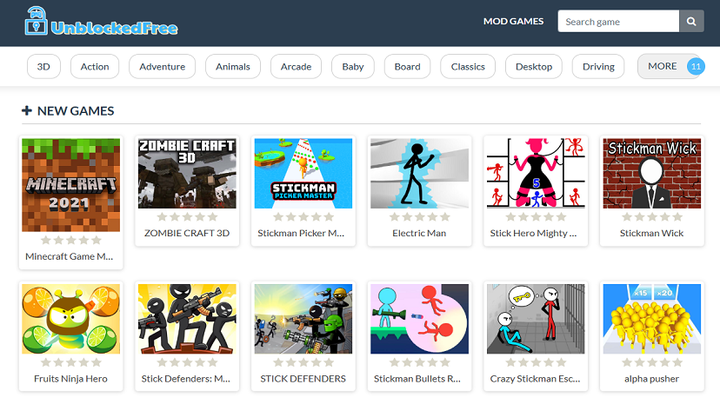The height and width of the screenshot is (404, 720).
Task: Open the Minecraft 2021 game thumbnail
Action: coord(70,185)
